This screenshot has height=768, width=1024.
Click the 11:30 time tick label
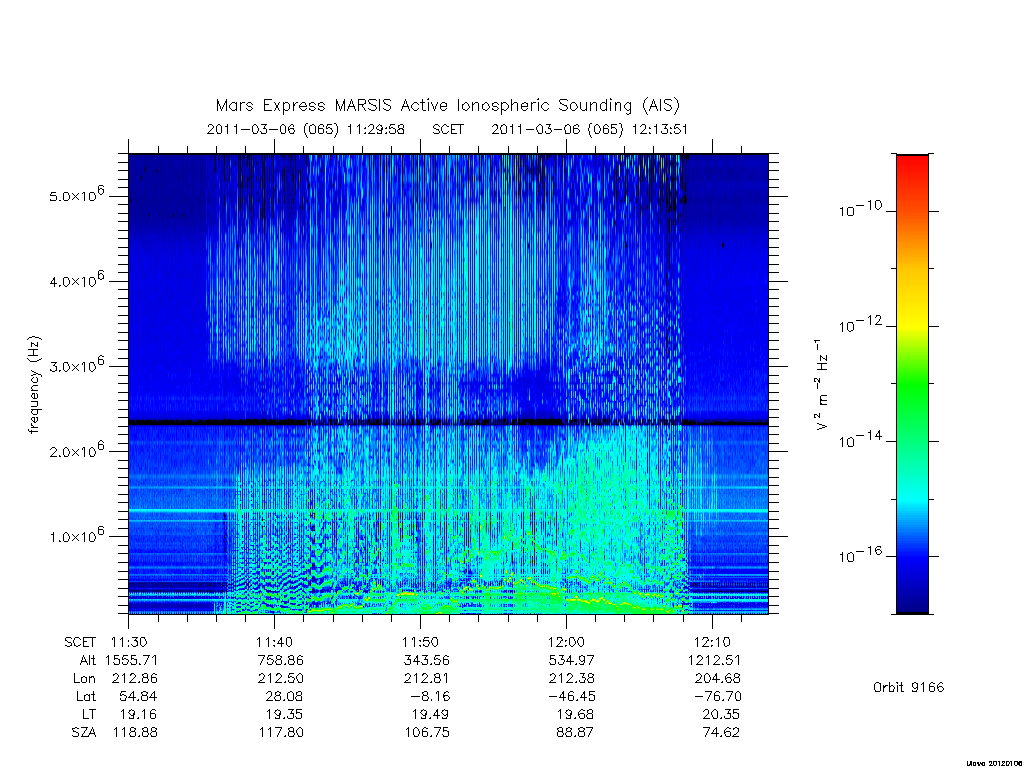point(129,642)
